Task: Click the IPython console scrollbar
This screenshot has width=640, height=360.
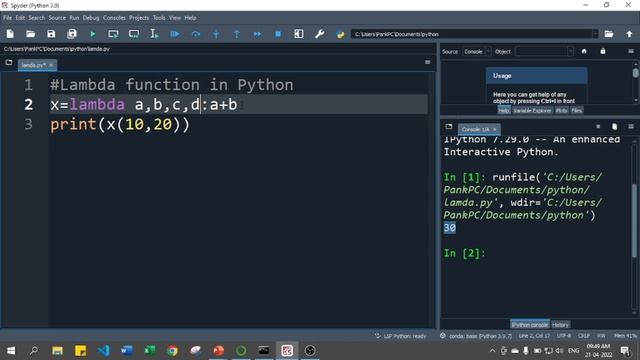Action: (x=634, y=220)
